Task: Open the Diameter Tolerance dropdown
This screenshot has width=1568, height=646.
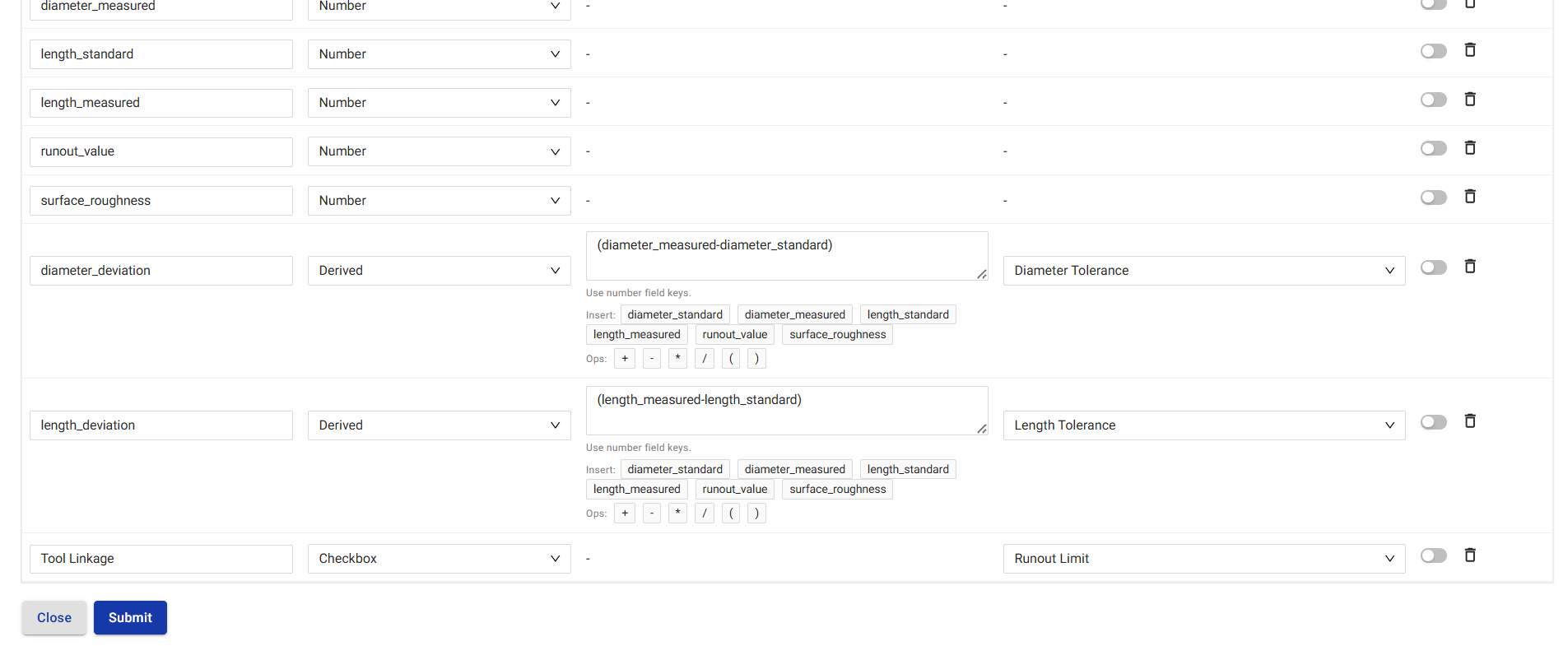Action: click(1203, 271)
